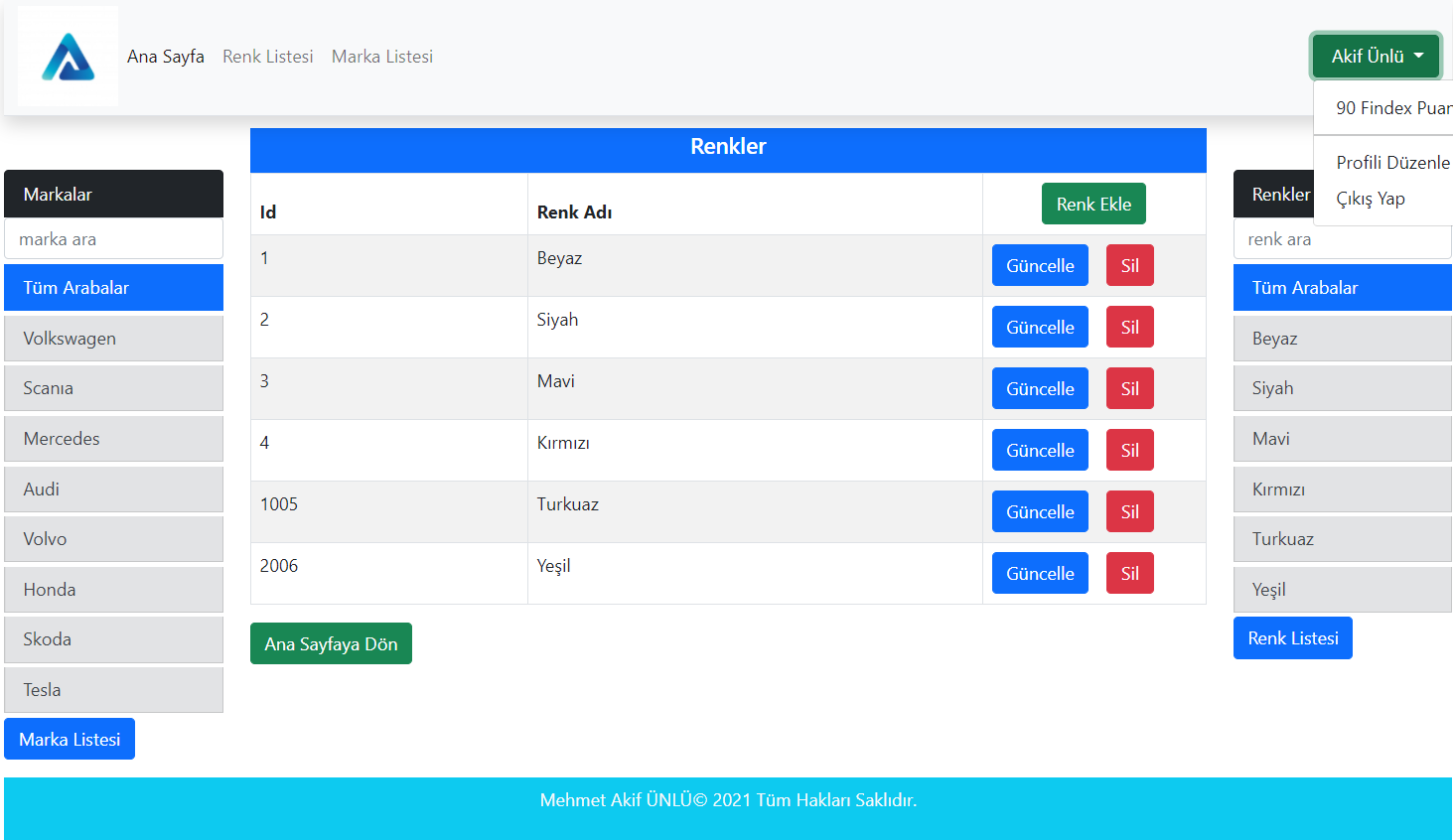Select Kırmızı in the right color list
Image resolution: width=1453 pixels, height=840 pixels.
[x=1342, y=489]
